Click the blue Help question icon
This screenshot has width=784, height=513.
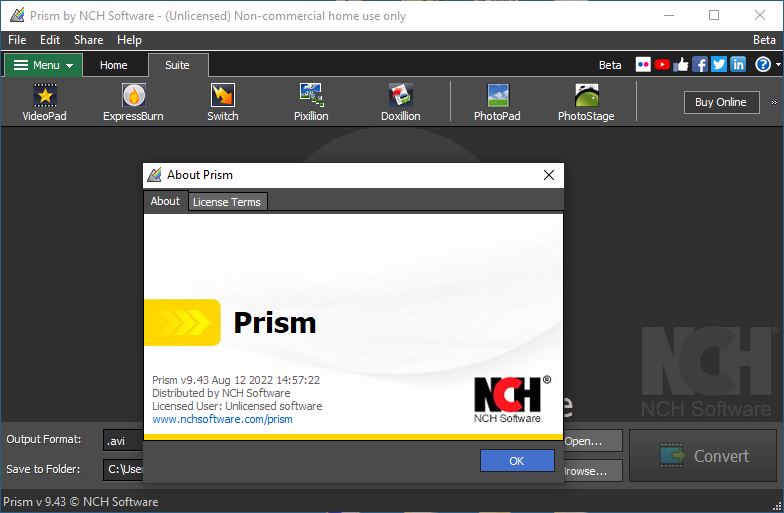[762, 64]
